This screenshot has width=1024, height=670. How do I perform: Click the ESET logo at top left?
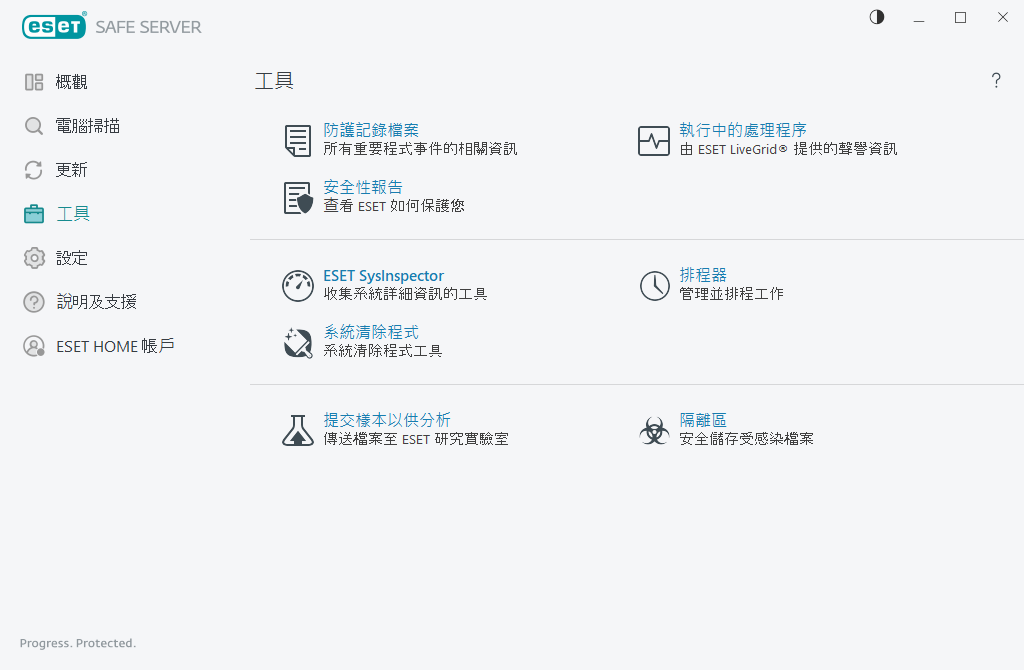point(54,26)
